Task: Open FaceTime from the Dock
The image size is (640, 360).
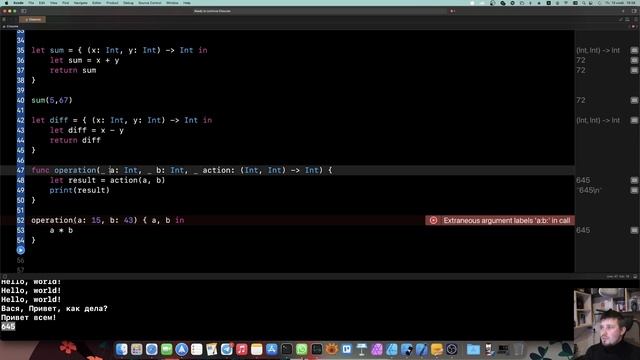Action: click(167, 349)
